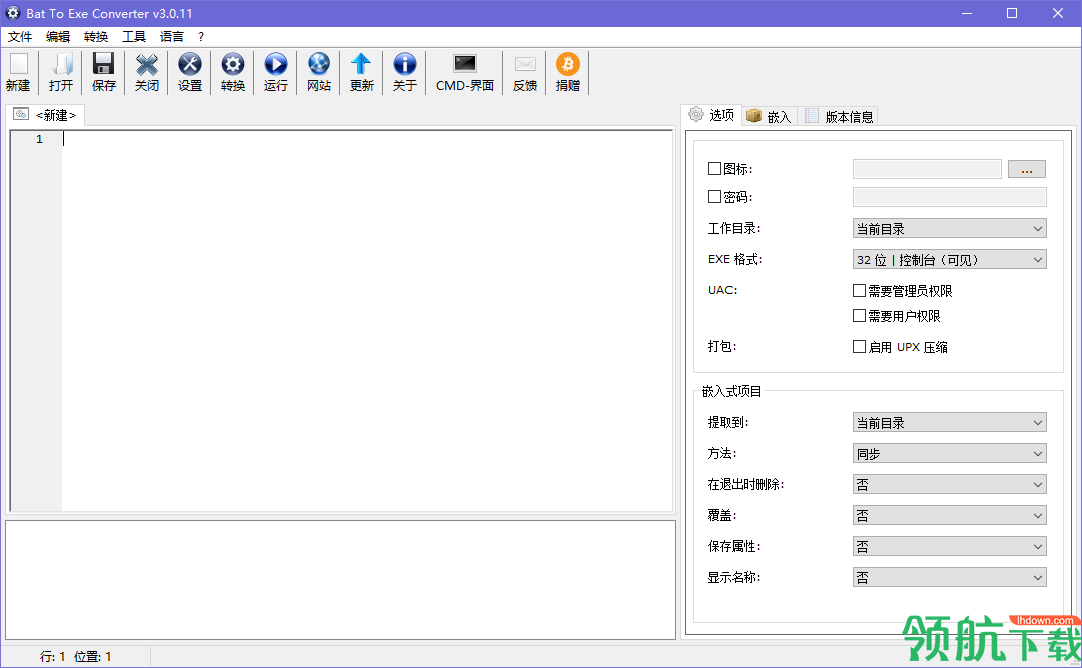This screenshot has height=668, width=1082.
Task: Open the 编辑 (Edit) menu
Action: point(58,37)
